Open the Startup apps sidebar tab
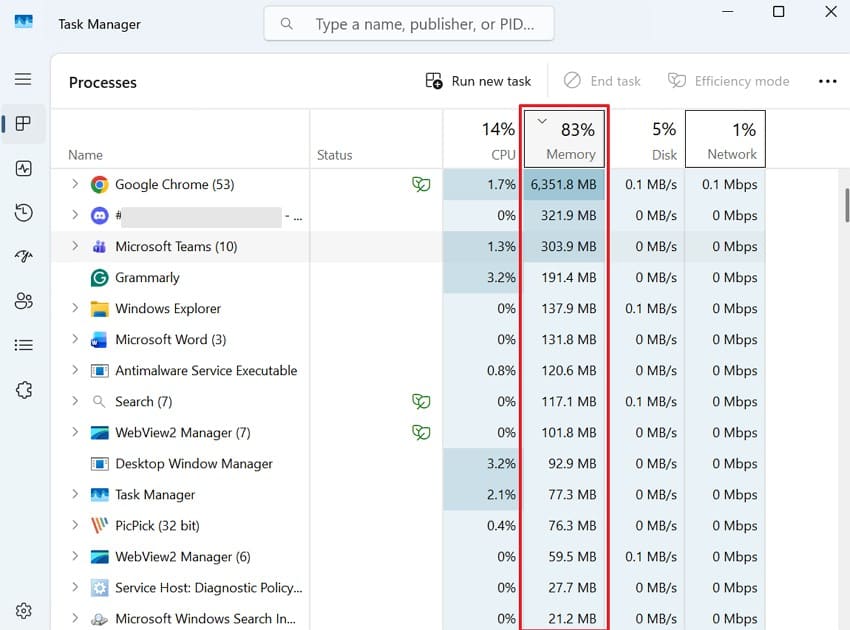Screen dimensions: 850x630 pyautogui.click(x=23, y=256)
